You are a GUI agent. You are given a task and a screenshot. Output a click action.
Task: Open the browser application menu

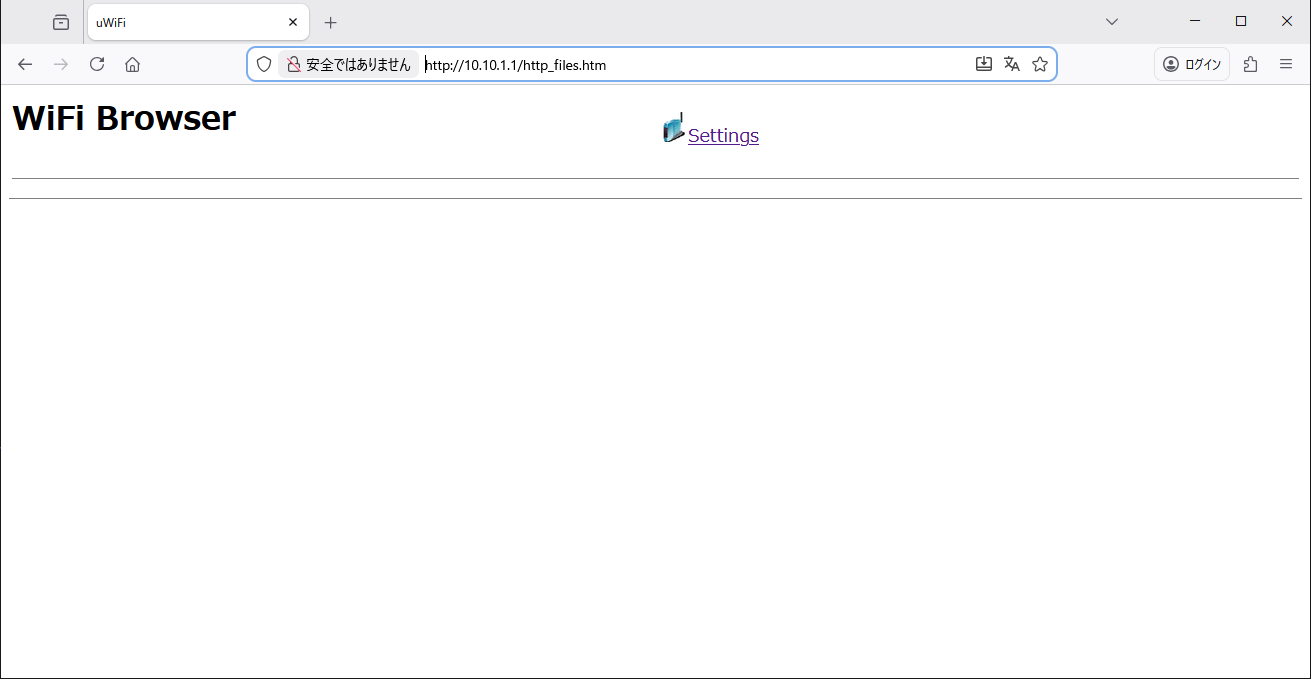pos(1286,64)
